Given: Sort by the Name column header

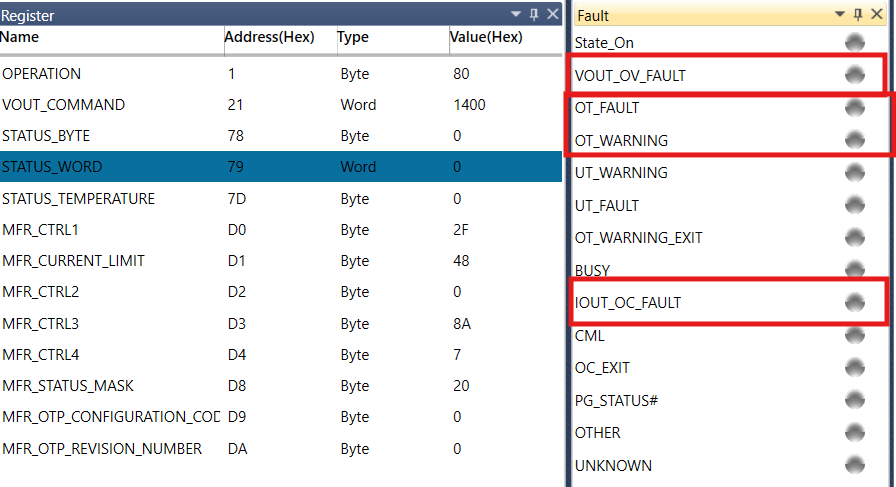Looking at the screenshot, I should (x=20, y=37).
